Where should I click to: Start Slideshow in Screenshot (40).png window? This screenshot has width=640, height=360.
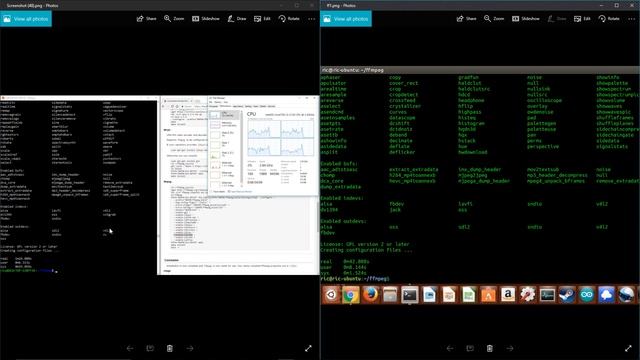(x=206, y=19)
